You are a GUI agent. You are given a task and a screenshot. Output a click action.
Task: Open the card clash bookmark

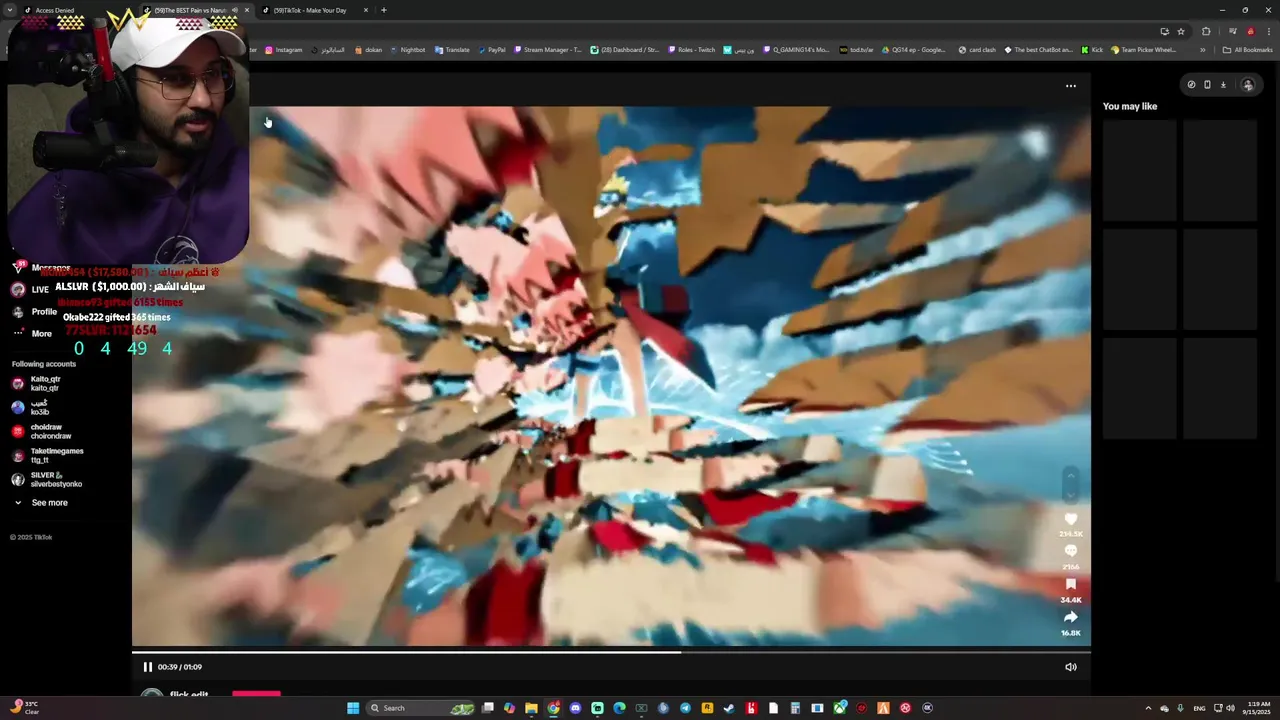coord(977,50)
